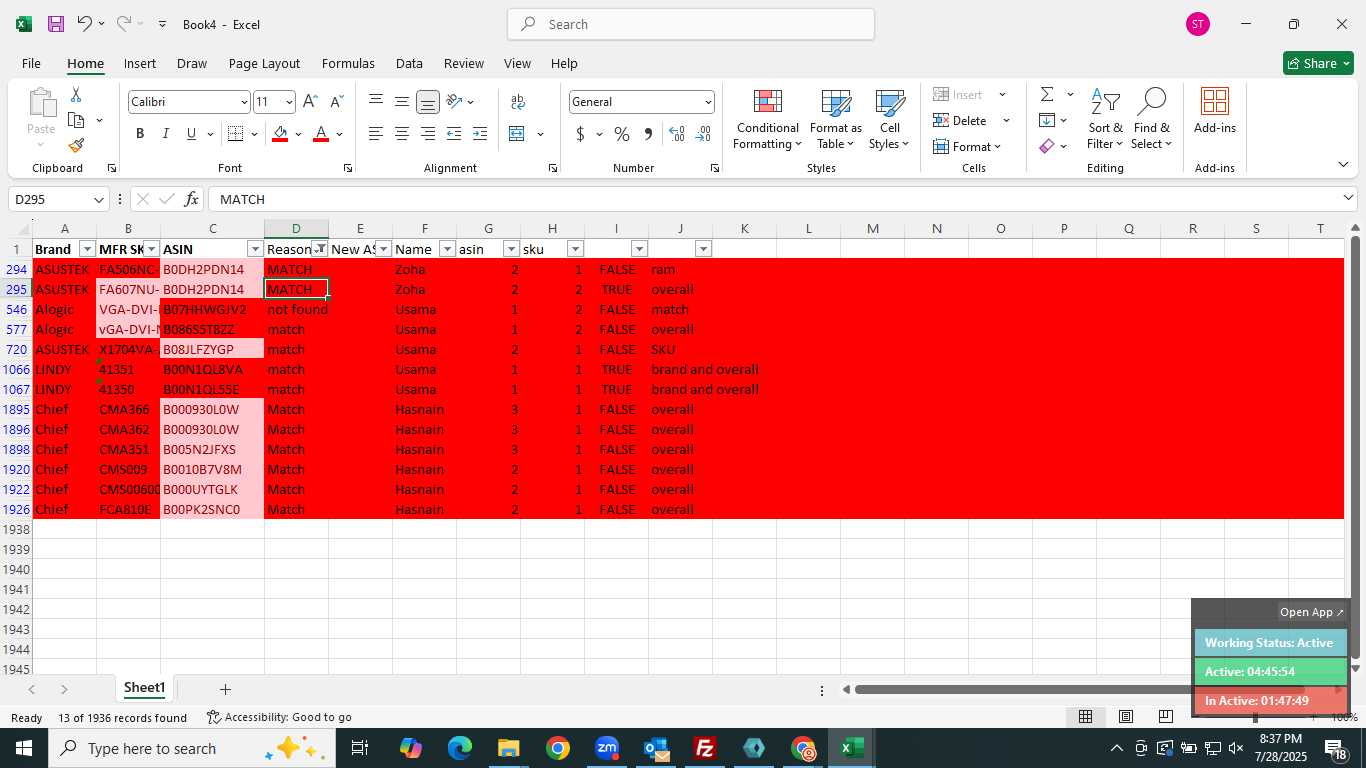Open the Add-ins pane

pos(1214,111)
